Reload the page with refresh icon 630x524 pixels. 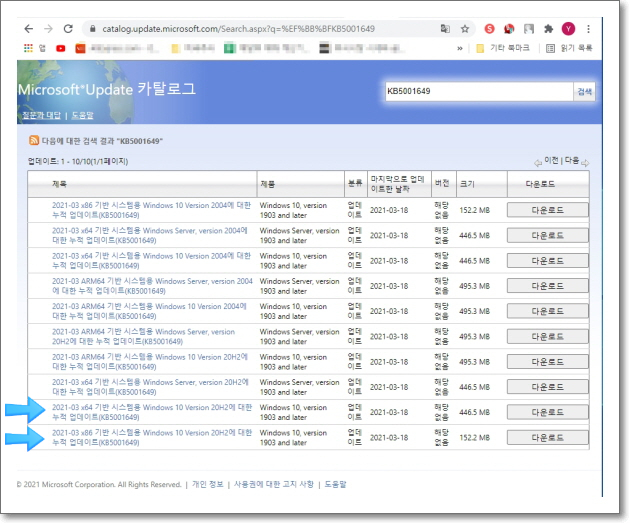(68, 29)
